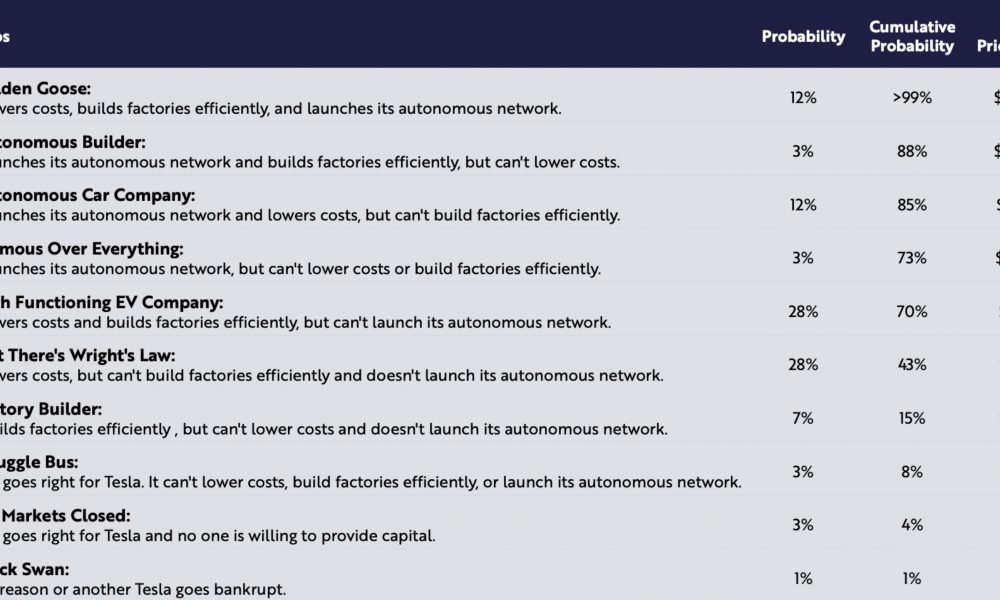Select the Struggle Bus scenario title
The width and height of the screenshot is (1000, 600).
tap(39, 462)
